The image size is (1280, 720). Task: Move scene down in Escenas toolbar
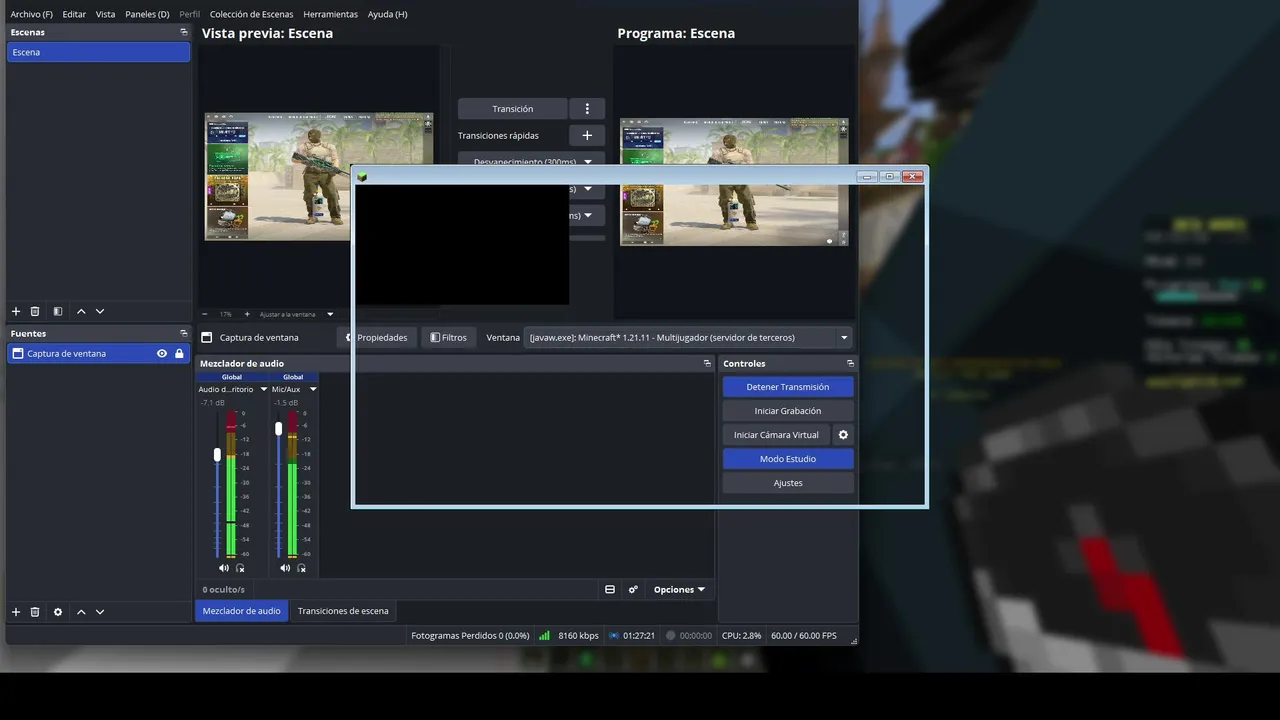100,312
